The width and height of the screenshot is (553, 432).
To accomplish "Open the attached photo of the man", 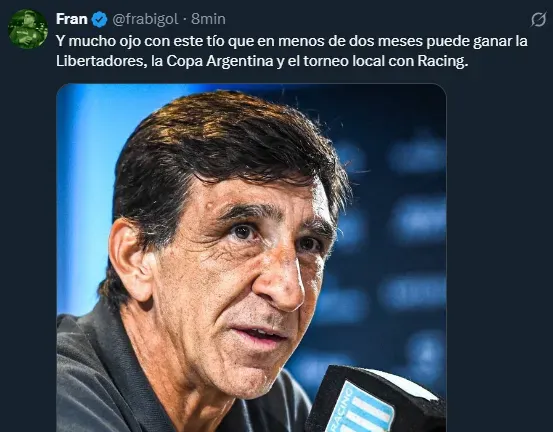I will [251, 258].
